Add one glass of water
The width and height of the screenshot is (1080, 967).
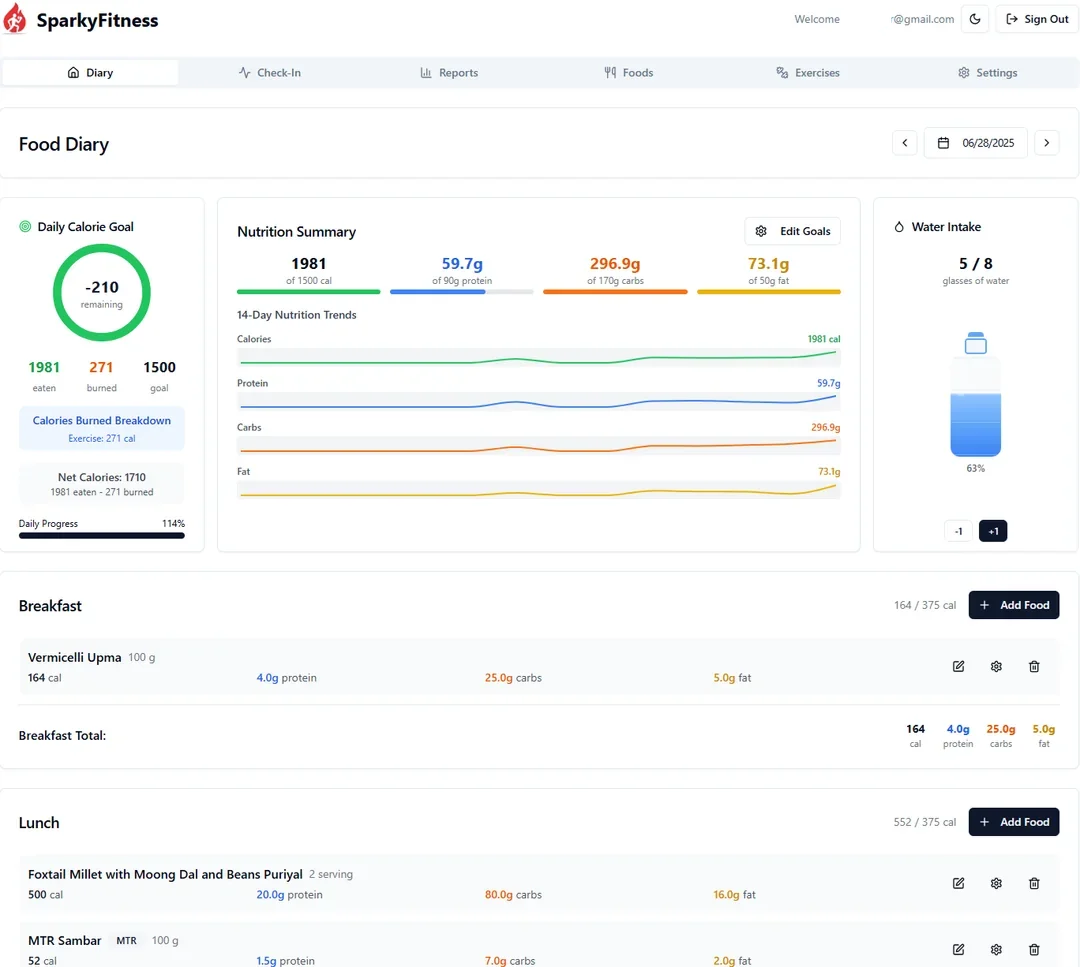coord(993,531)
